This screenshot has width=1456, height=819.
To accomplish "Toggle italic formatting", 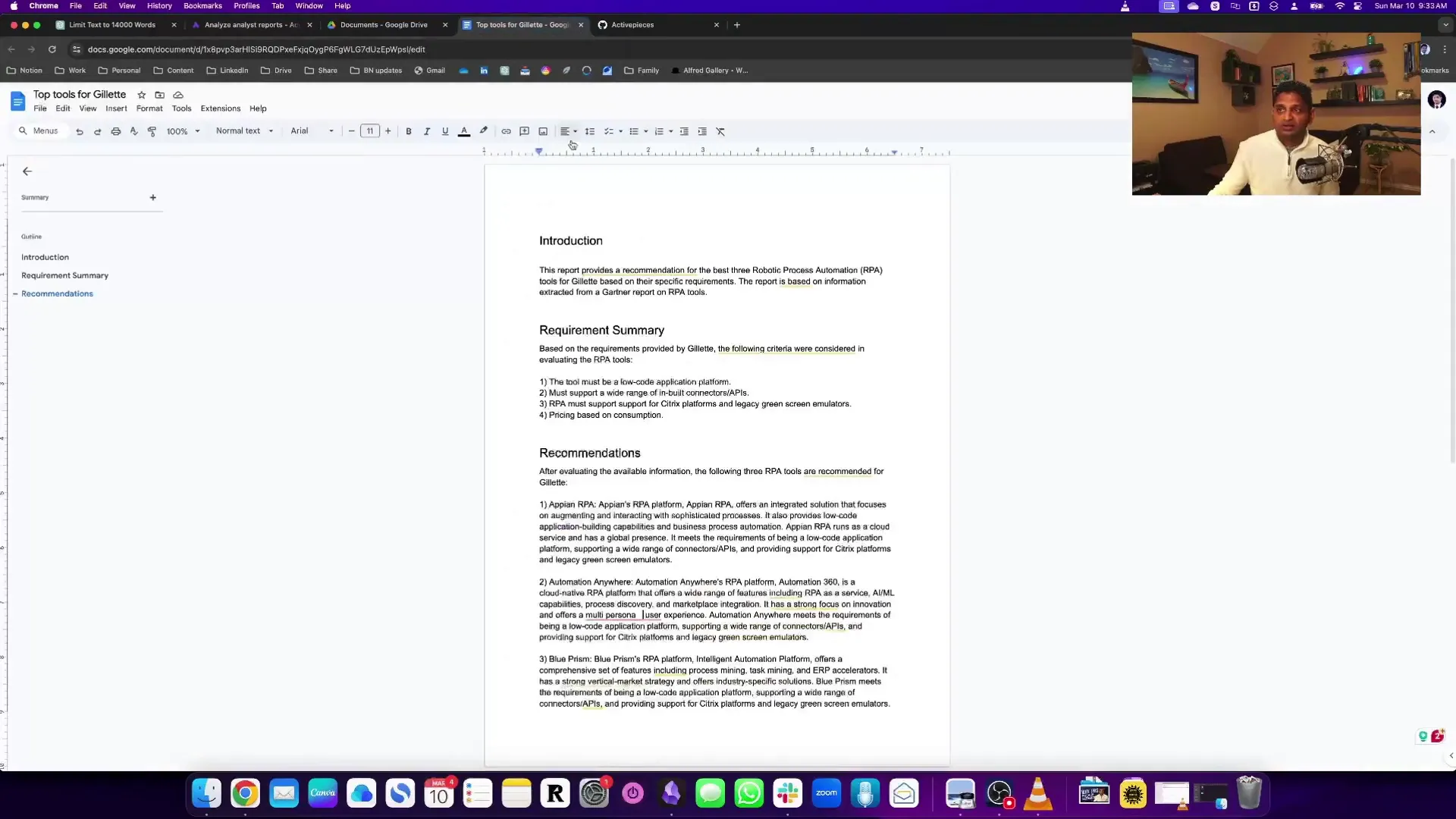I will tap(427, 131).
